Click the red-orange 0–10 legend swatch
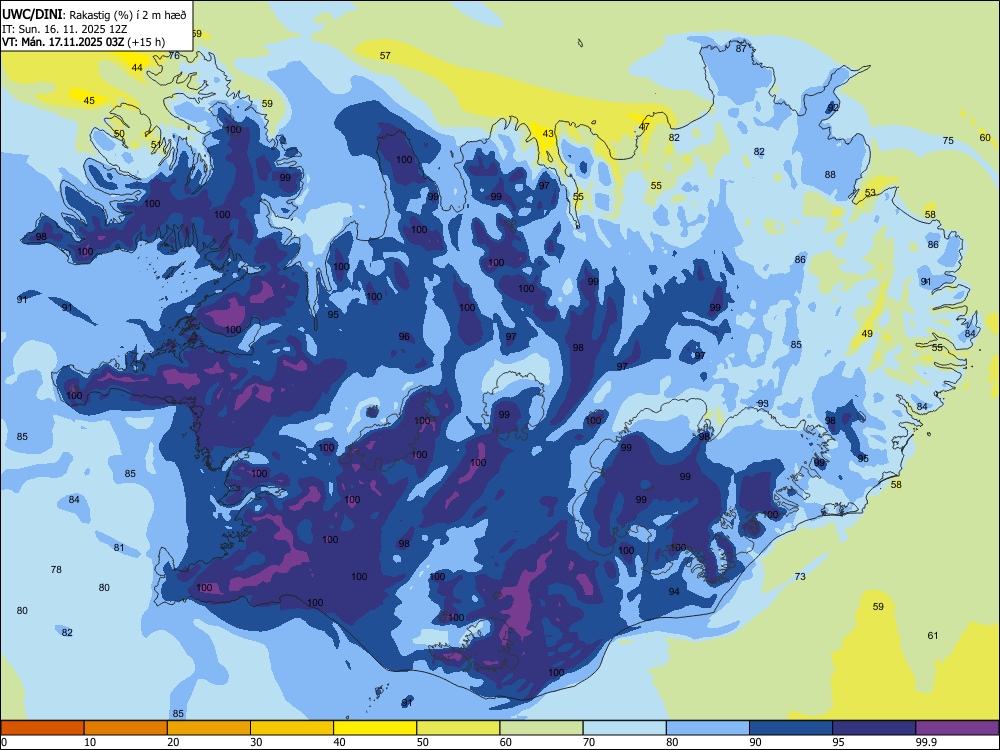Screen dimensions: 1000x750 (x=42, y=728)
